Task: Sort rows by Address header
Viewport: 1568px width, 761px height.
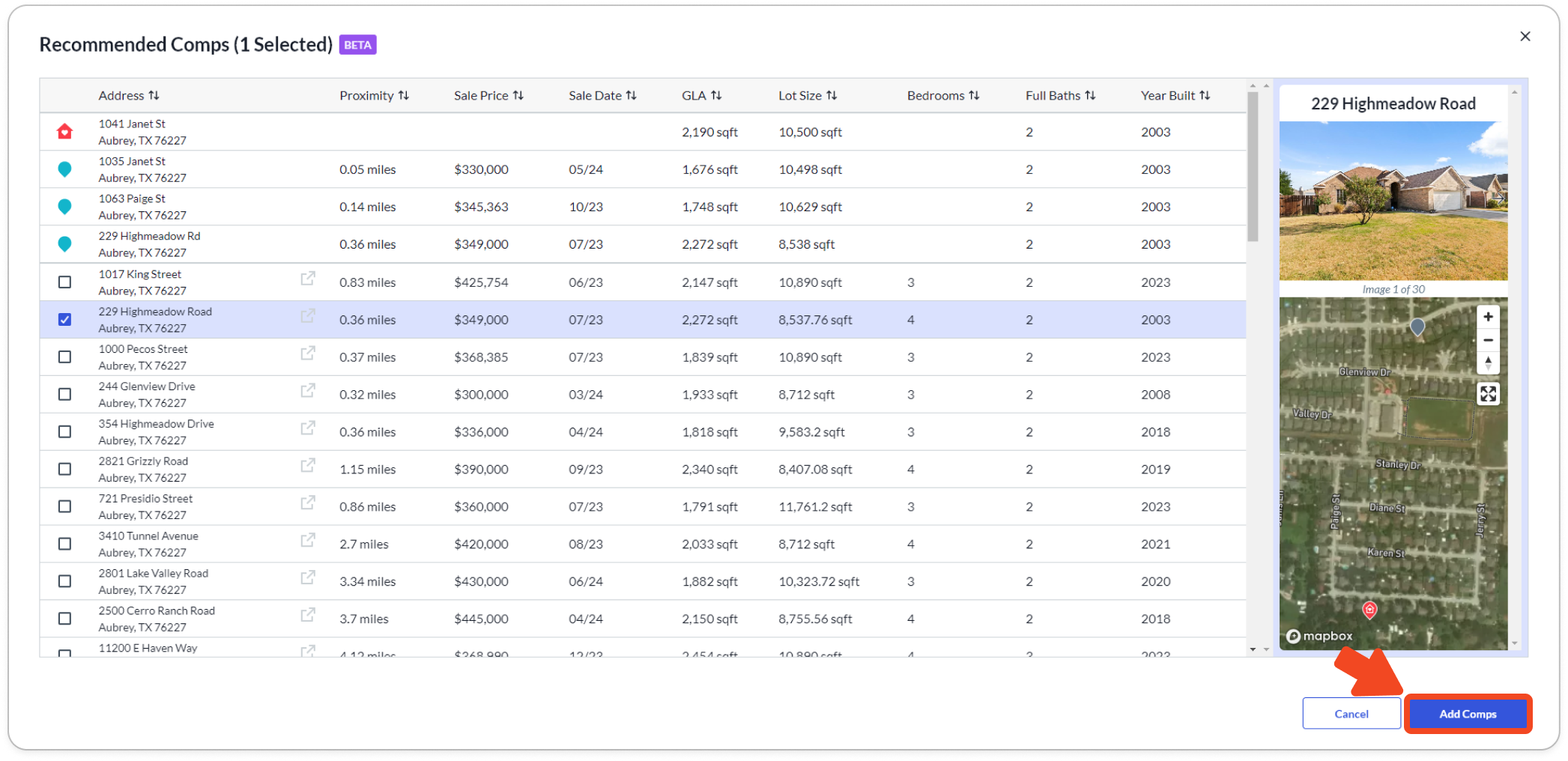Action: pos(129,96)
